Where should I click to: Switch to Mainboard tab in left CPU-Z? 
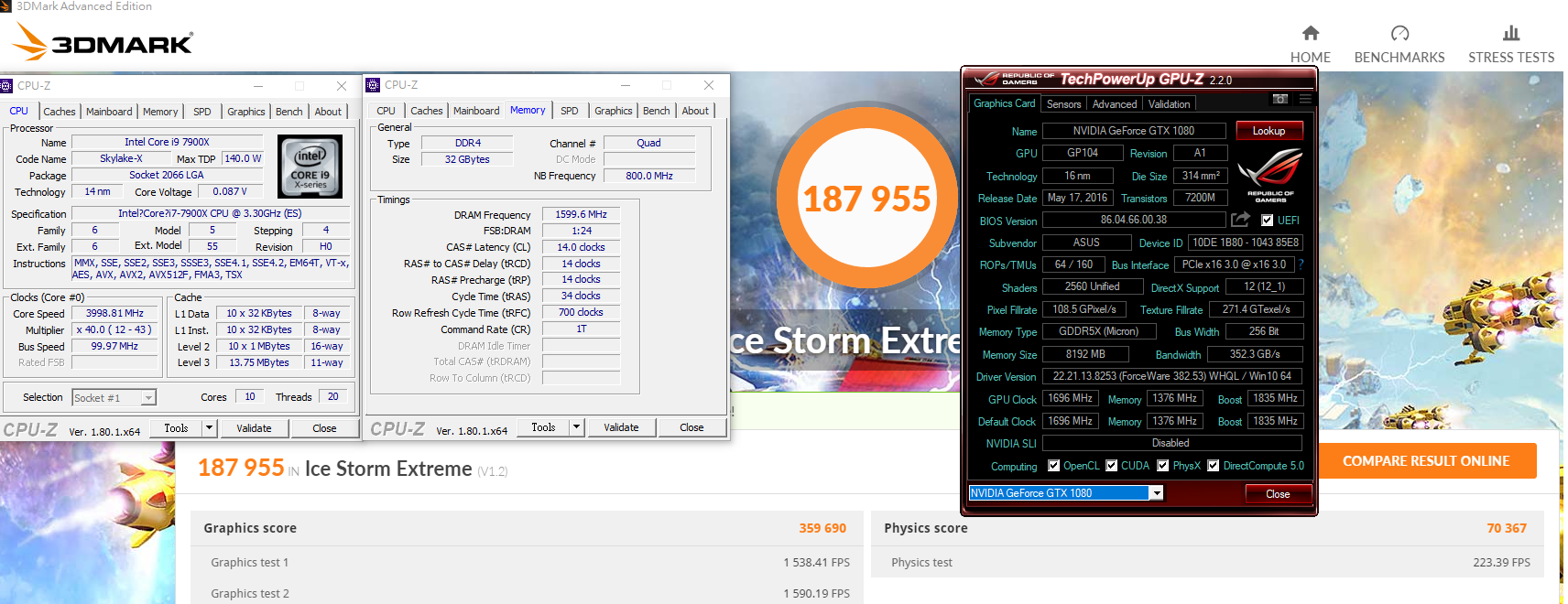pyautogui.click(x=109, y=112)
